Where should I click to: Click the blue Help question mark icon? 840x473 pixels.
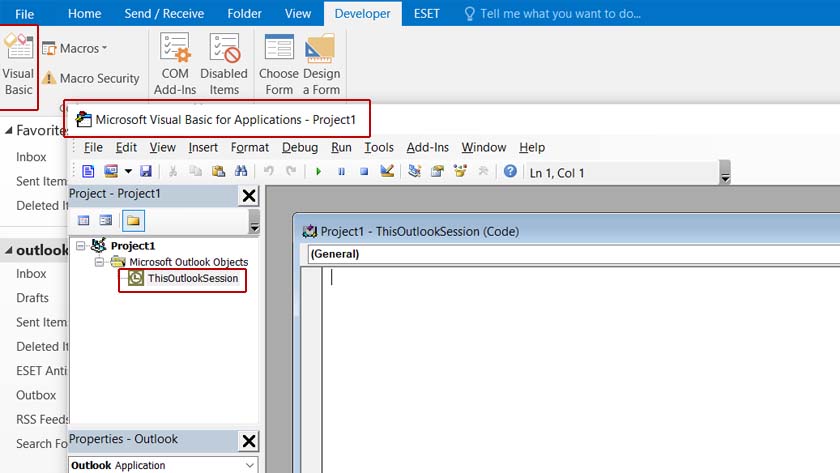pos(510,171)
